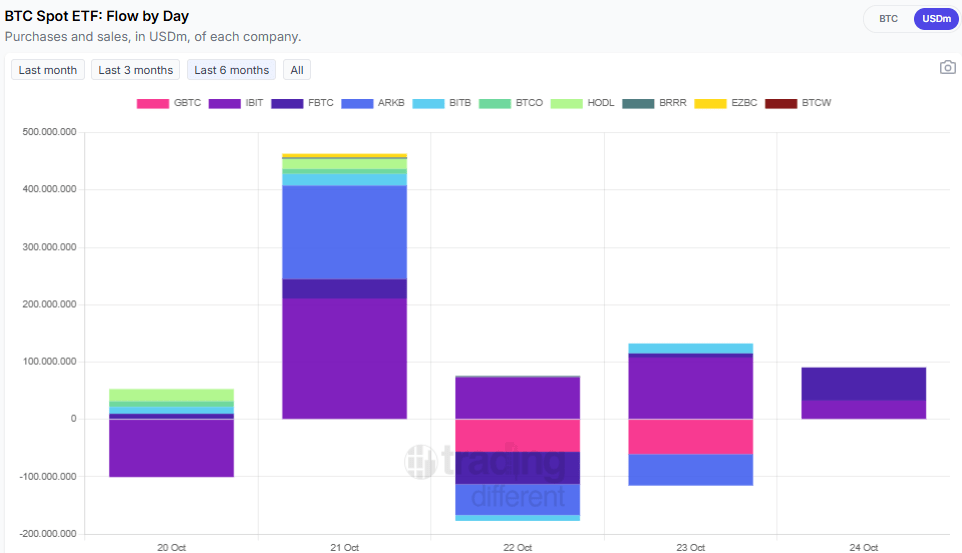
Task: Click the EZBC yellow legend swatch
Action: tap(711, 103)
